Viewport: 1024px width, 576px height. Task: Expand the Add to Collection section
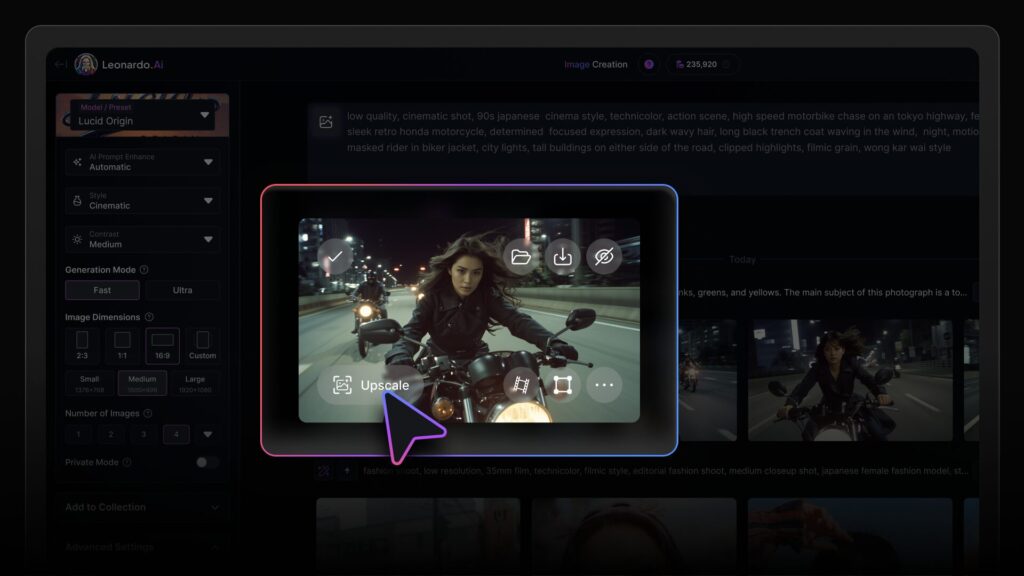click(142, 507)
